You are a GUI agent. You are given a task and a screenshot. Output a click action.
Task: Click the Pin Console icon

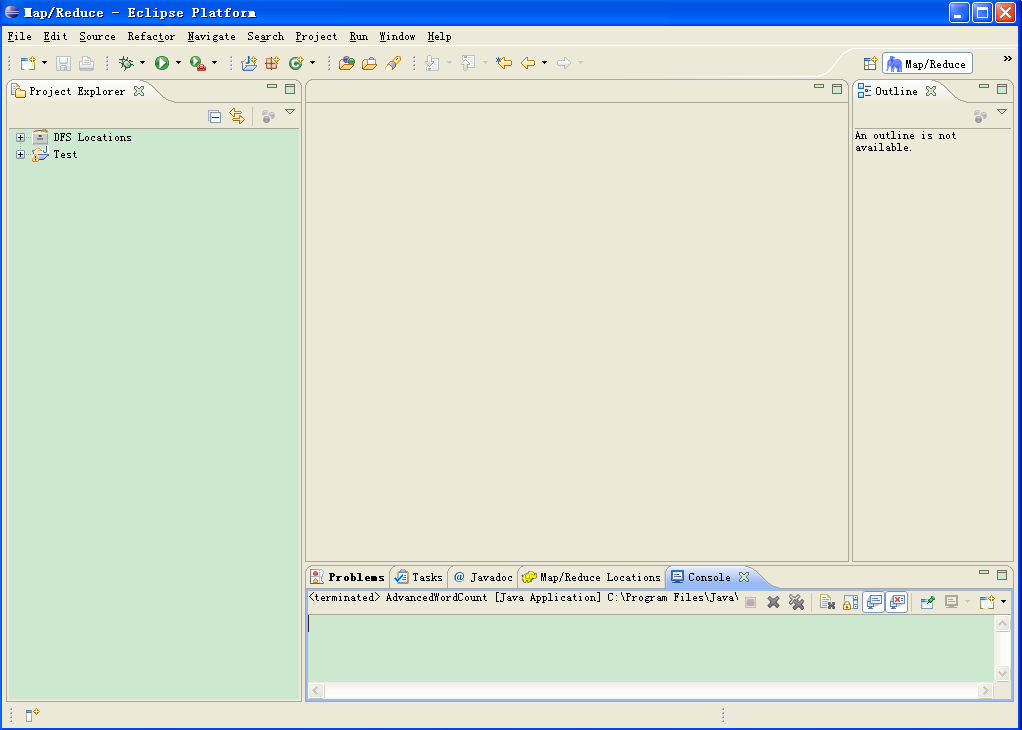click(x=927, y=602)
